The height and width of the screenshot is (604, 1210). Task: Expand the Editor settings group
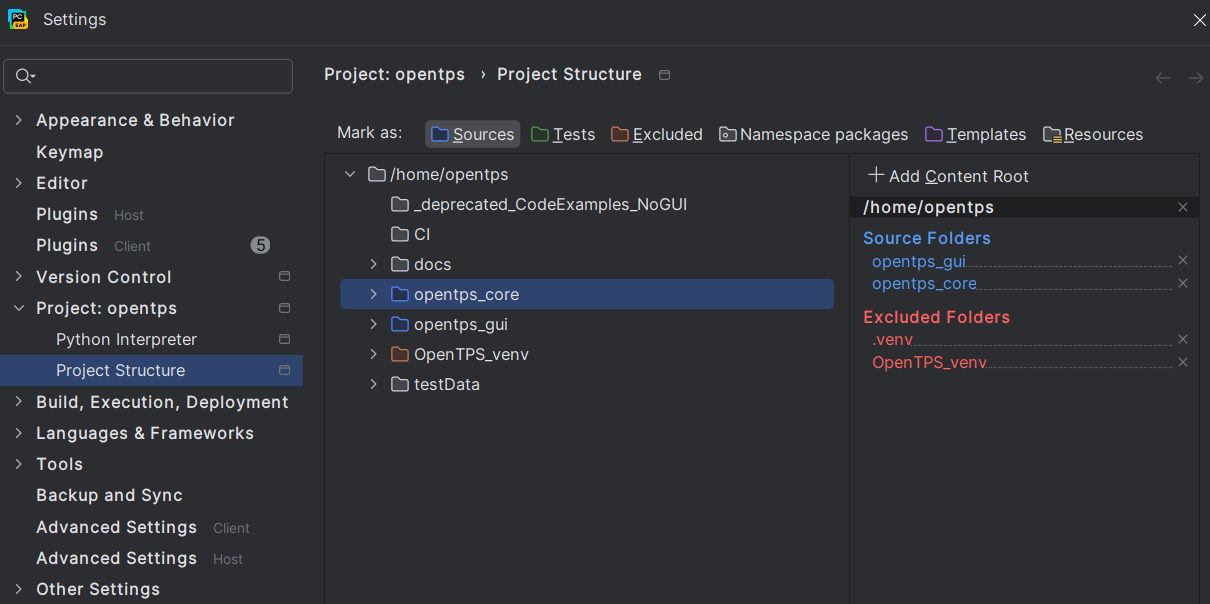[x=19, y=183]
